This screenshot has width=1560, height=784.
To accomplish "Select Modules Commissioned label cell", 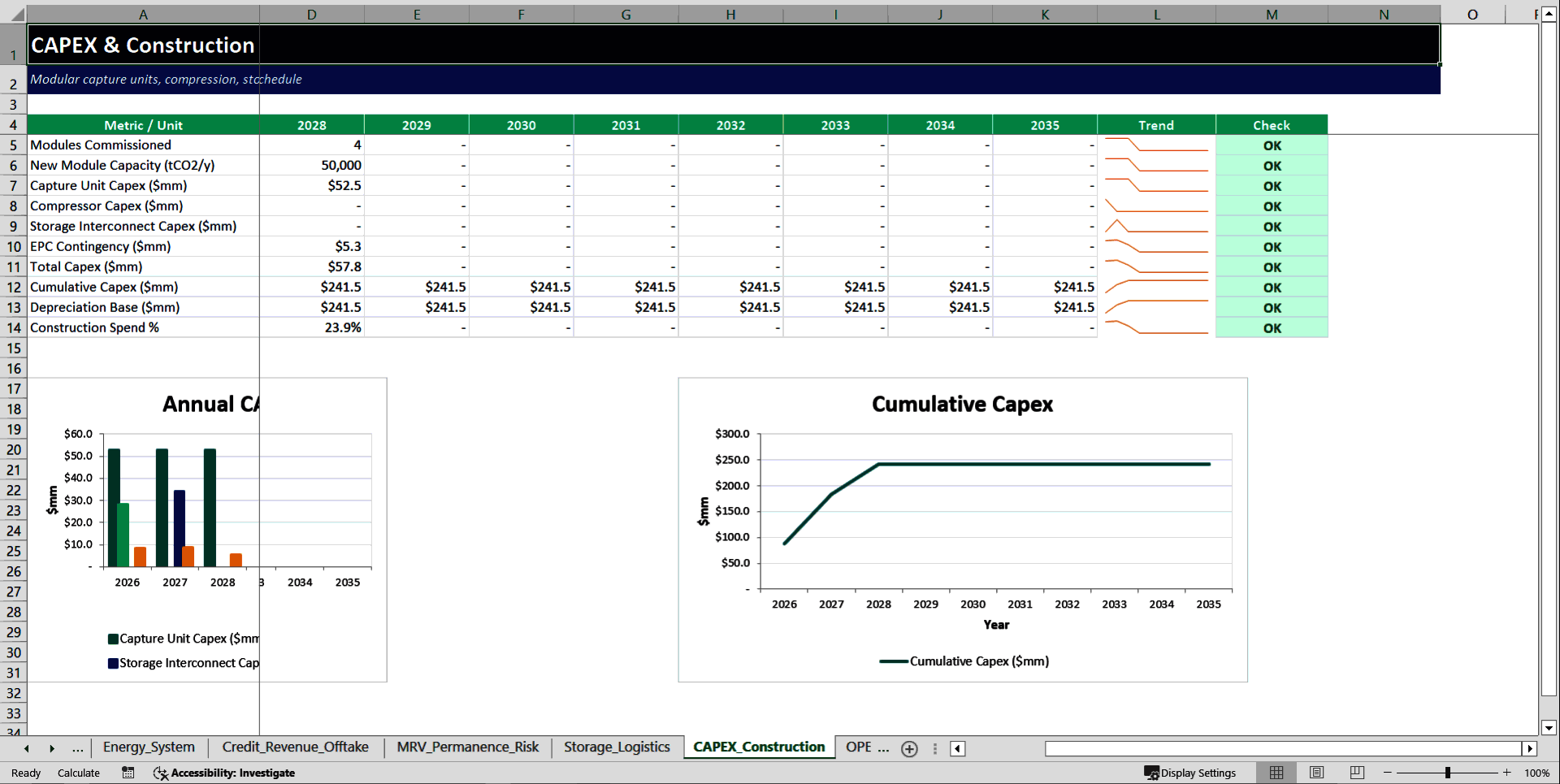I will tap(143, 145).
